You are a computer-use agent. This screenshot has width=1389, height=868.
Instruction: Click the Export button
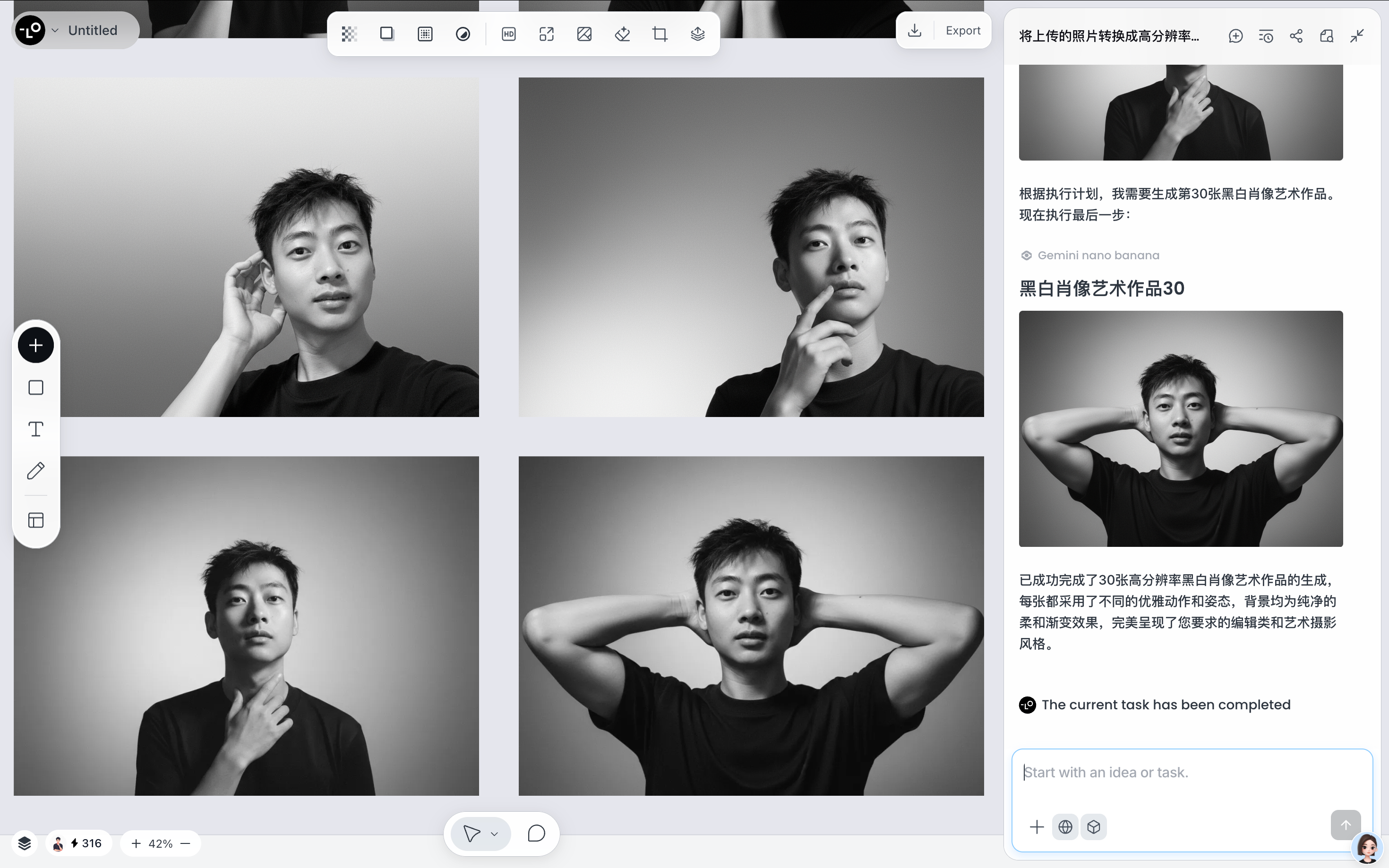(x=962, y=30)
